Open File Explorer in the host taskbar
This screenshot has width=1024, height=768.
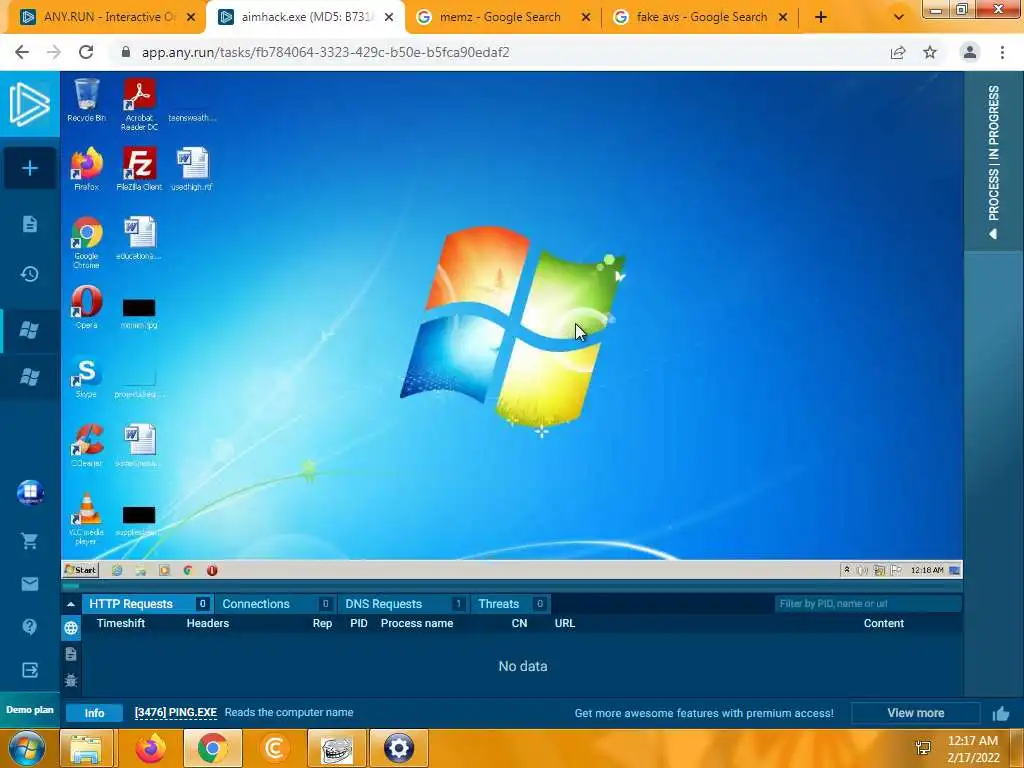click(86, 748)
